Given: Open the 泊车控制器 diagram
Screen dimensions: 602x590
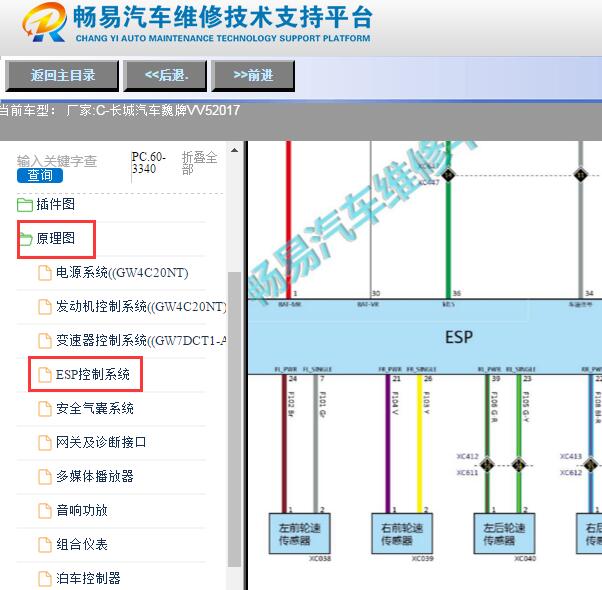Looking at the screenshot, I should (88, 578).
